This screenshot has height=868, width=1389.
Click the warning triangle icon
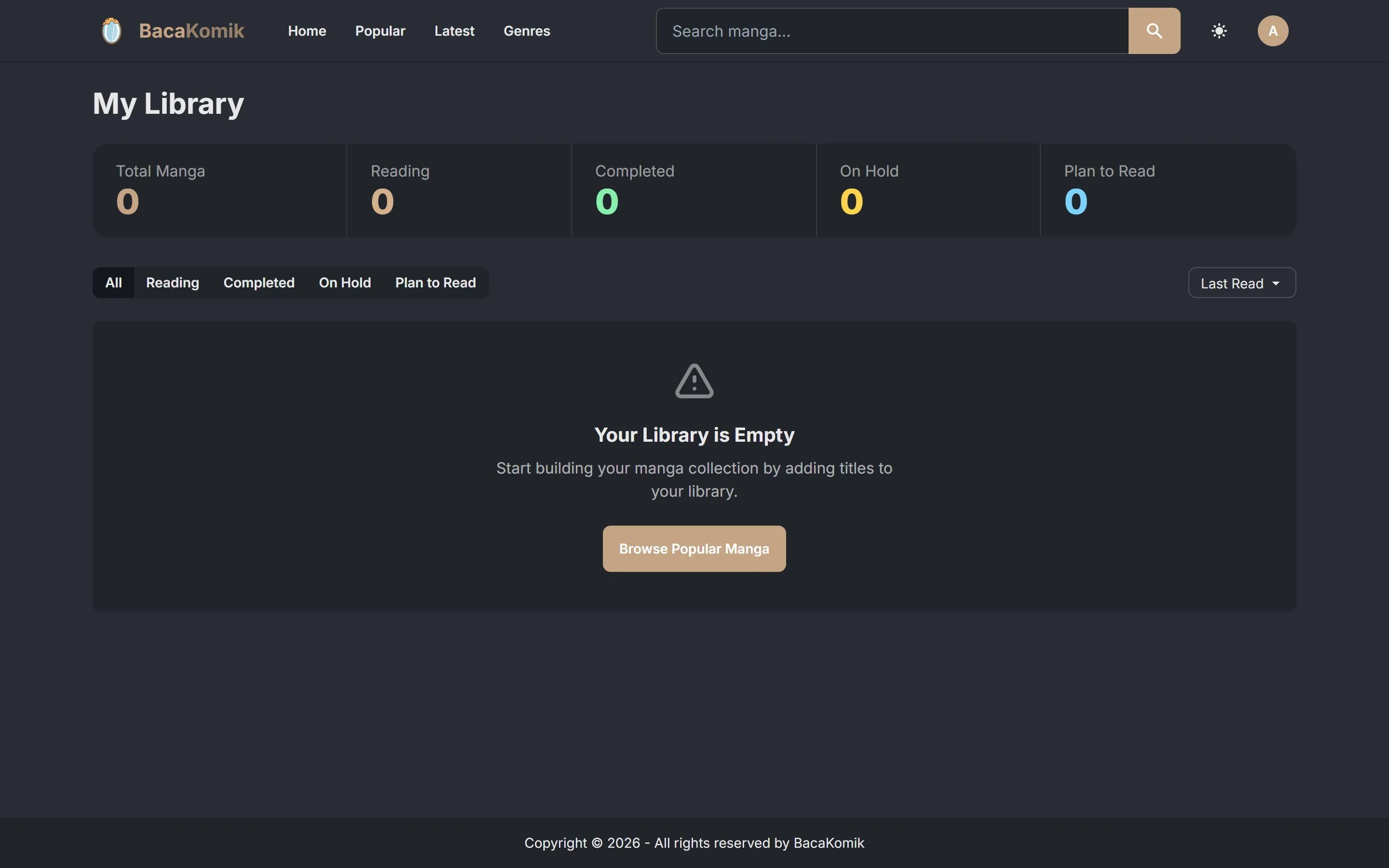click(x=694, y=381)
